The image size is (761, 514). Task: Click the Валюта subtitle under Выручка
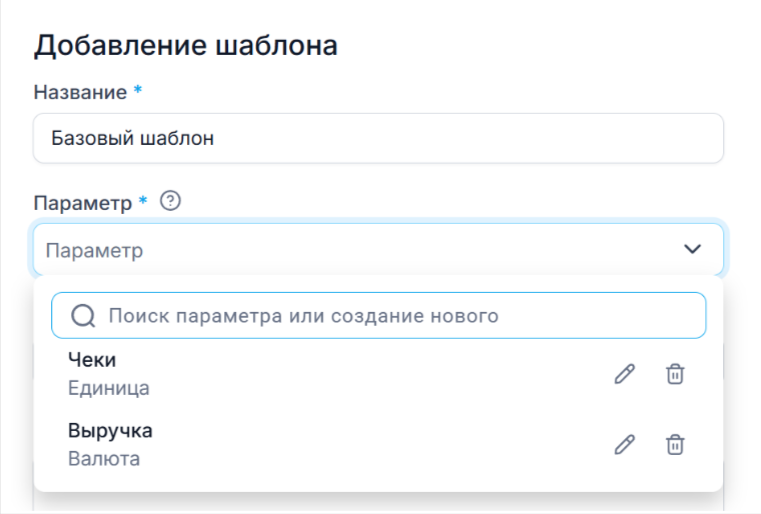[x=104, y=459]
